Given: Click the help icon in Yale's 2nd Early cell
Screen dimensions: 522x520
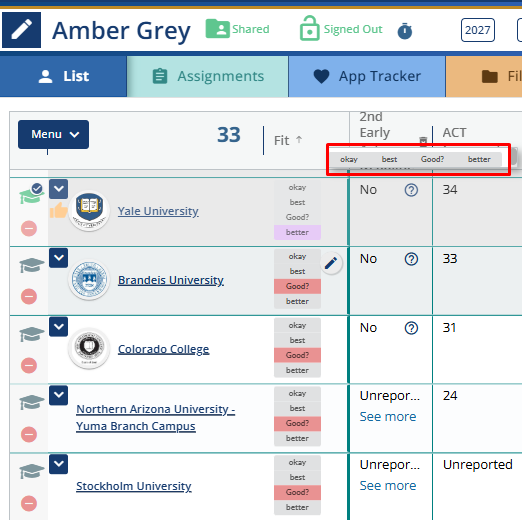Looking at the screenshot, I should [x=411, y=190].
